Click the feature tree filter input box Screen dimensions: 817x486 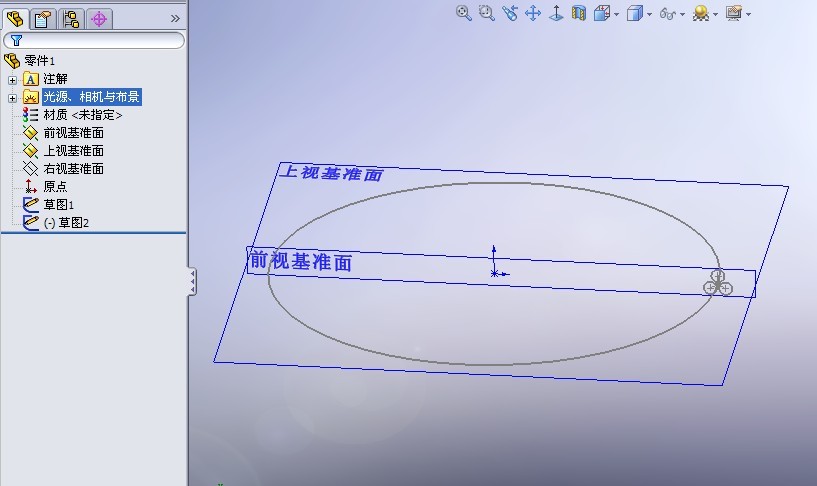click(x=94, y=40)
